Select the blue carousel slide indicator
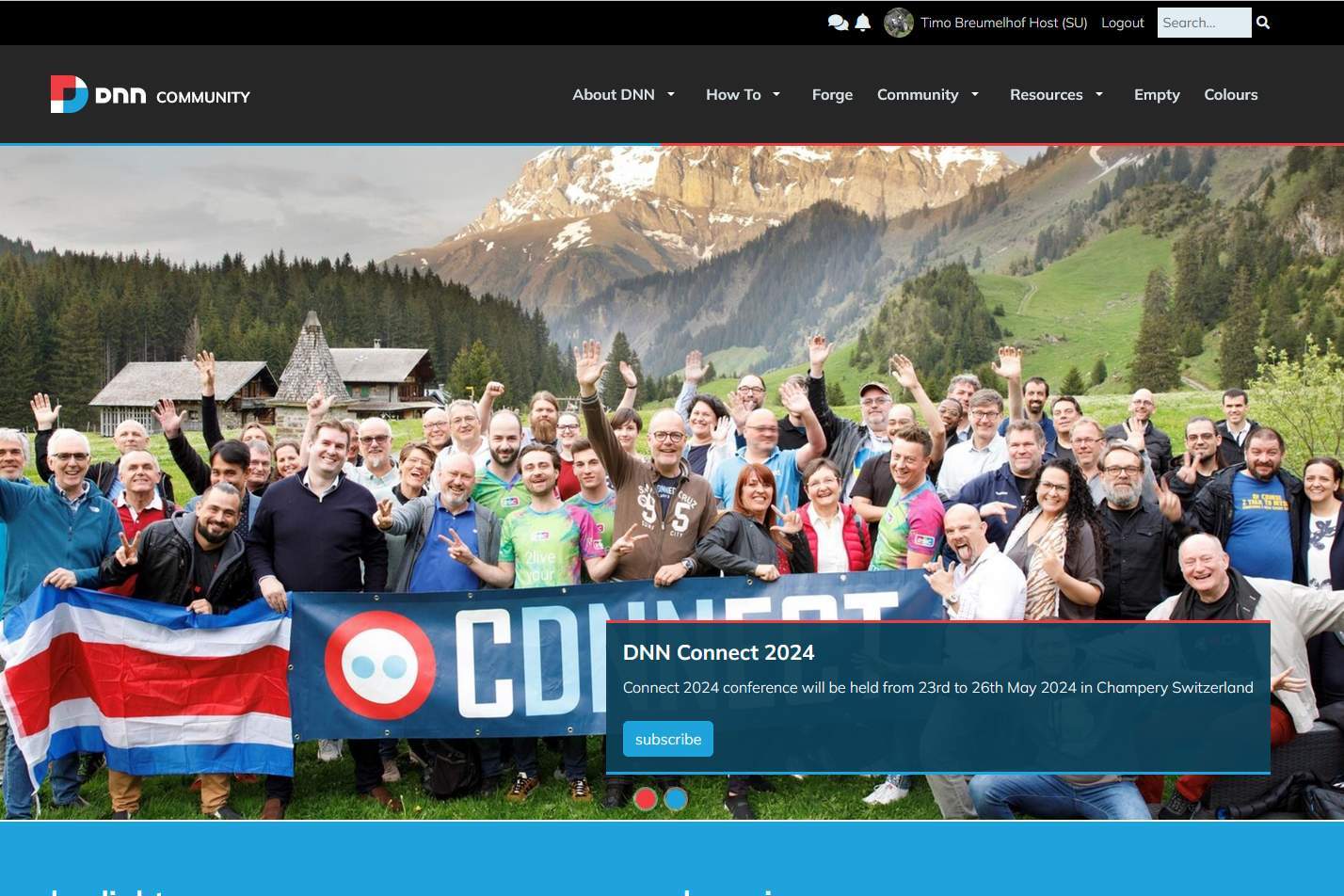 [x=676, y=799]
